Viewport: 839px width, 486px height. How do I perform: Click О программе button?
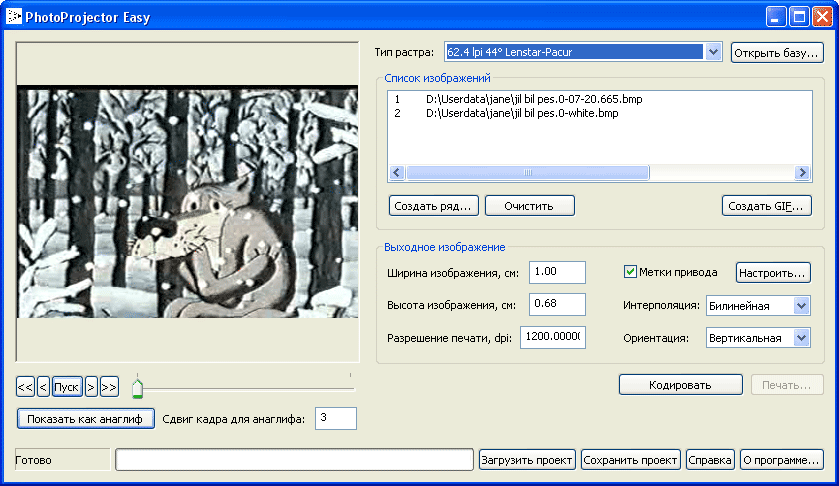click(782, 460)
